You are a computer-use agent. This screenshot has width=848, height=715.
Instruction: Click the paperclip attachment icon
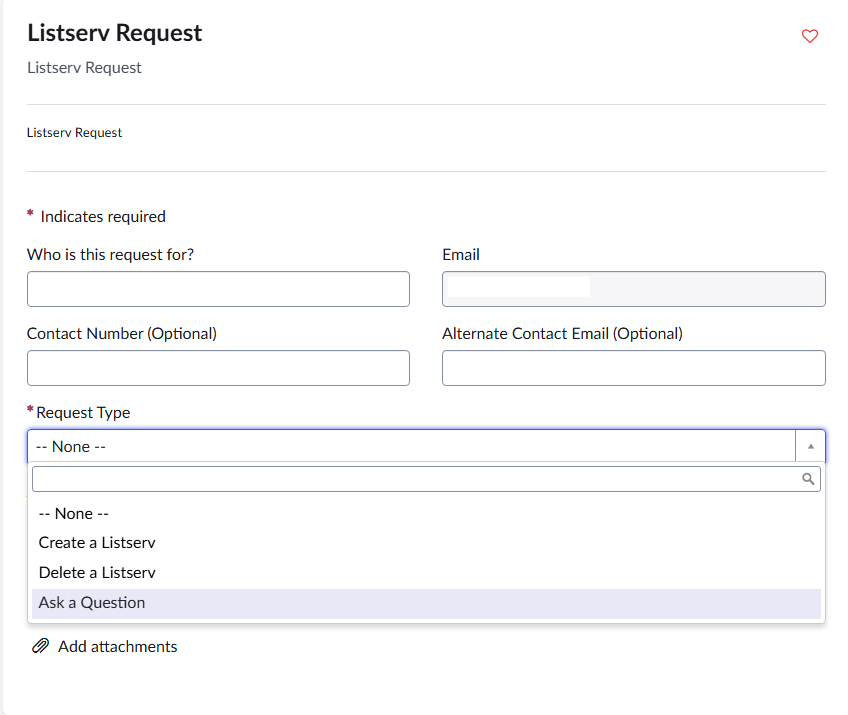click(41, 646)
